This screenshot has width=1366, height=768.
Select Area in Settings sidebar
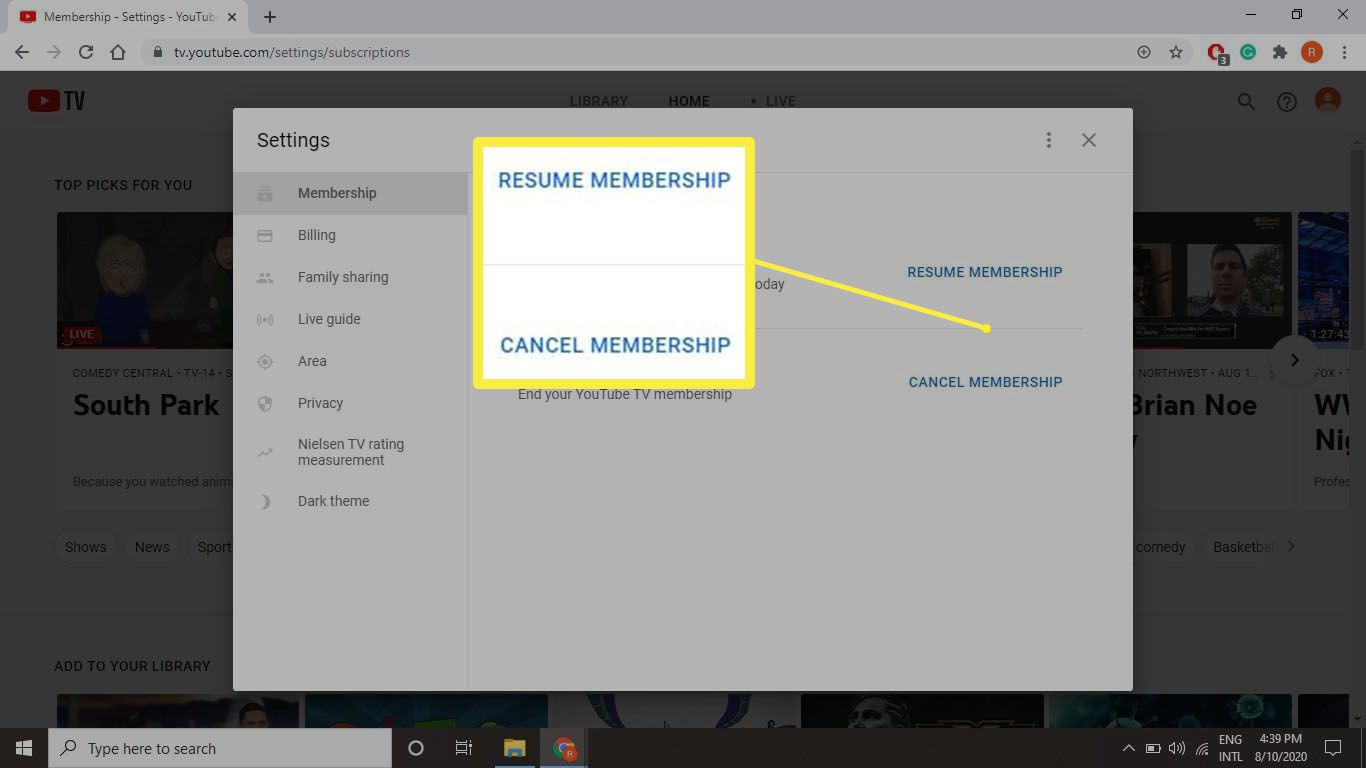pyautogui.click(x=350, y=361)
